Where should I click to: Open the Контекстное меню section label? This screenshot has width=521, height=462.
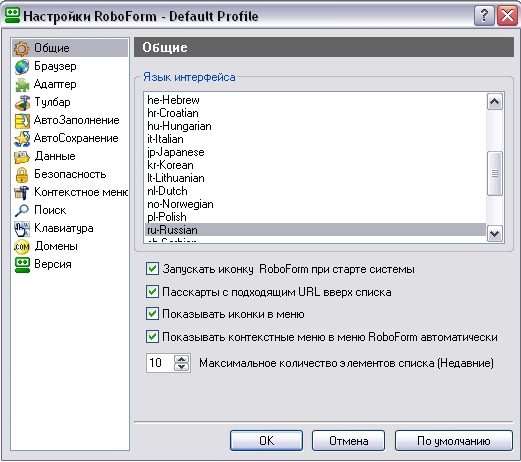[x=81, y=192]
